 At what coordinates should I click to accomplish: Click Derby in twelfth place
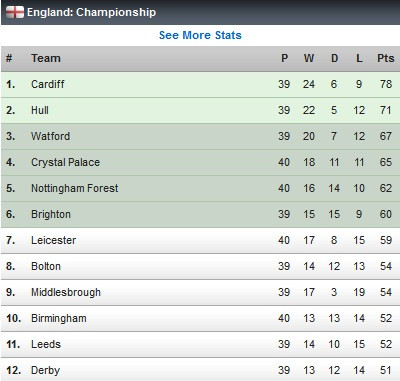click(45, 370)
